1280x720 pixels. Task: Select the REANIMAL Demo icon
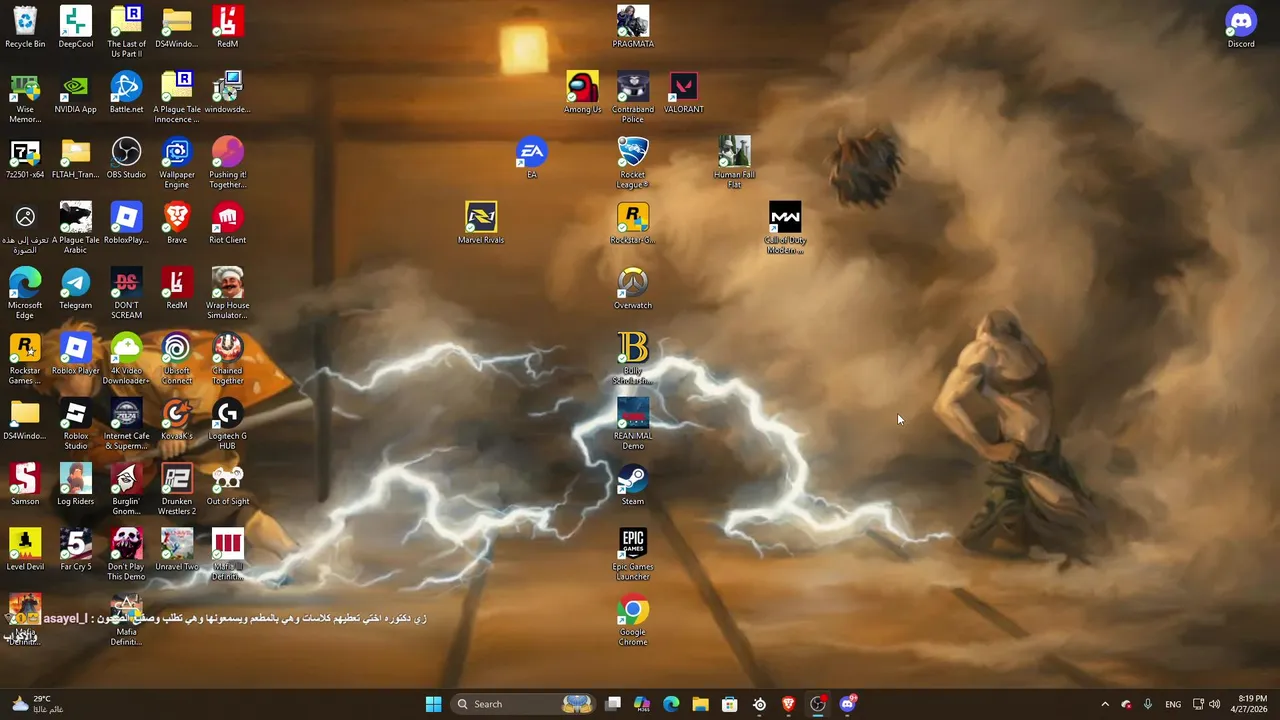pyautogui.click(x=633, y=424)
